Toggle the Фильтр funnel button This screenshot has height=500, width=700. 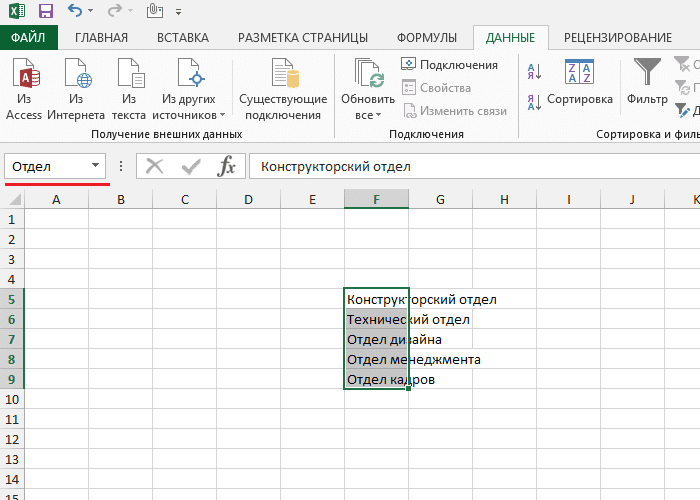(x=647, y=81)
